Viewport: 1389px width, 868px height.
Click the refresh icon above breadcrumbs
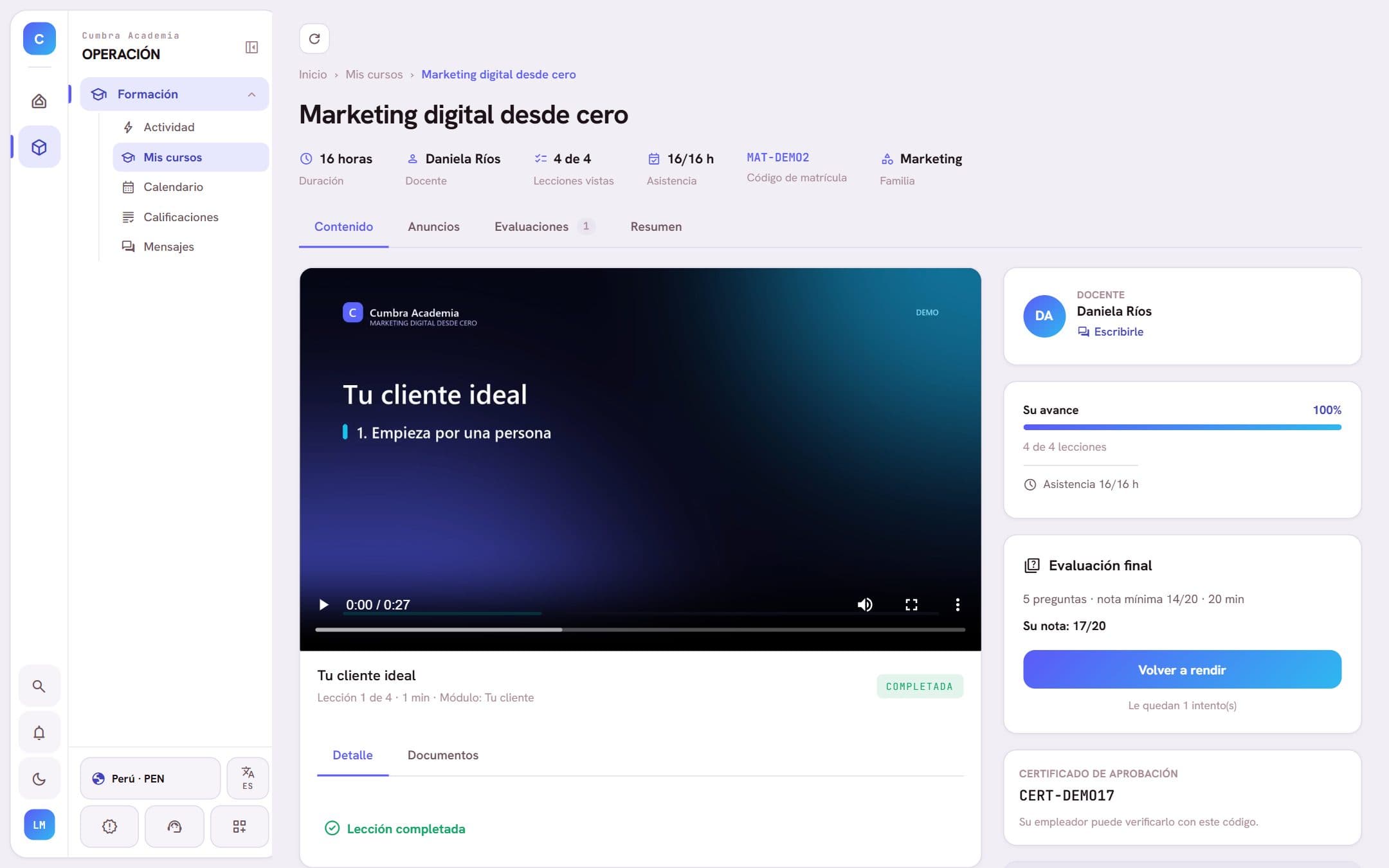pyautogui.click(x=314, y=39)
